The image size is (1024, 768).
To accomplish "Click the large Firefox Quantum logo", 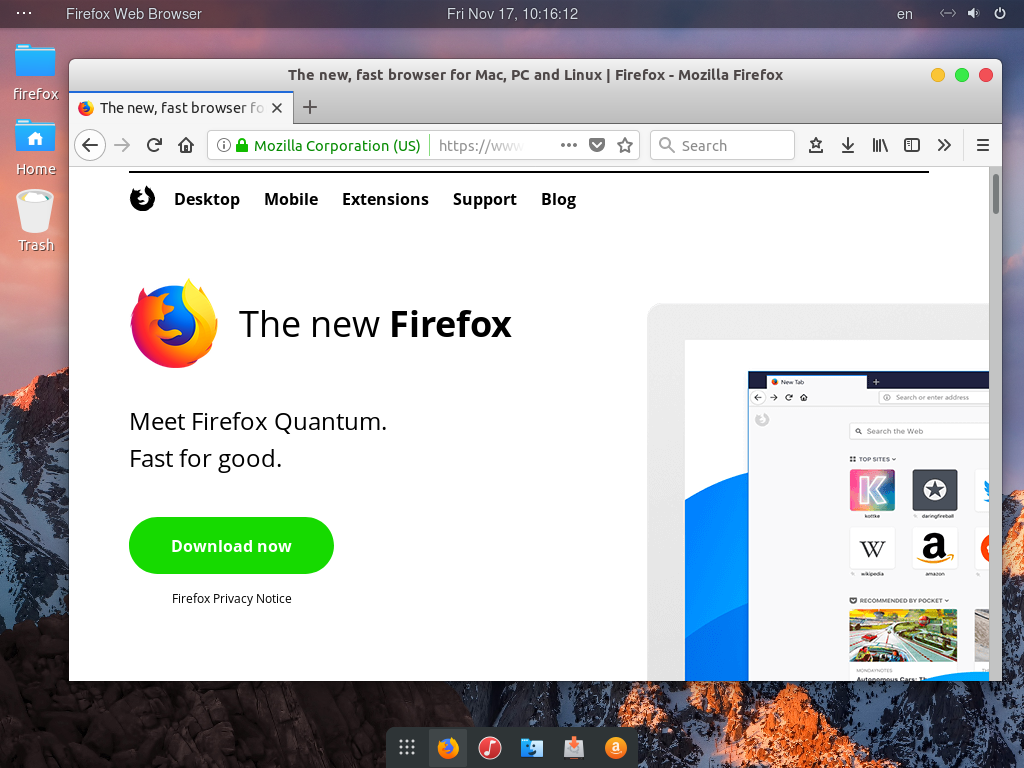I will [x=174, y=323].
